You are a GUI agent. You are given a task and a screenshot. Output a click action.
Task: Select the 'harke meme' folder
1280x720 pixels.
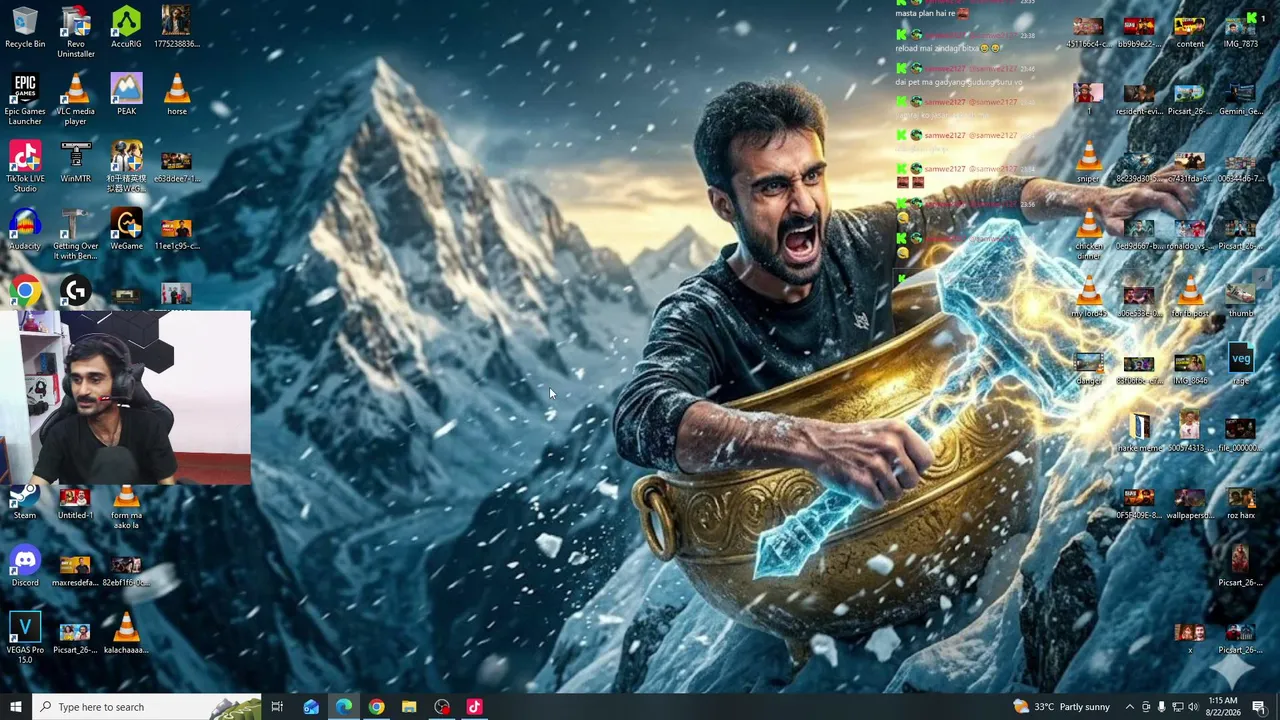[x=1139, y=434]
